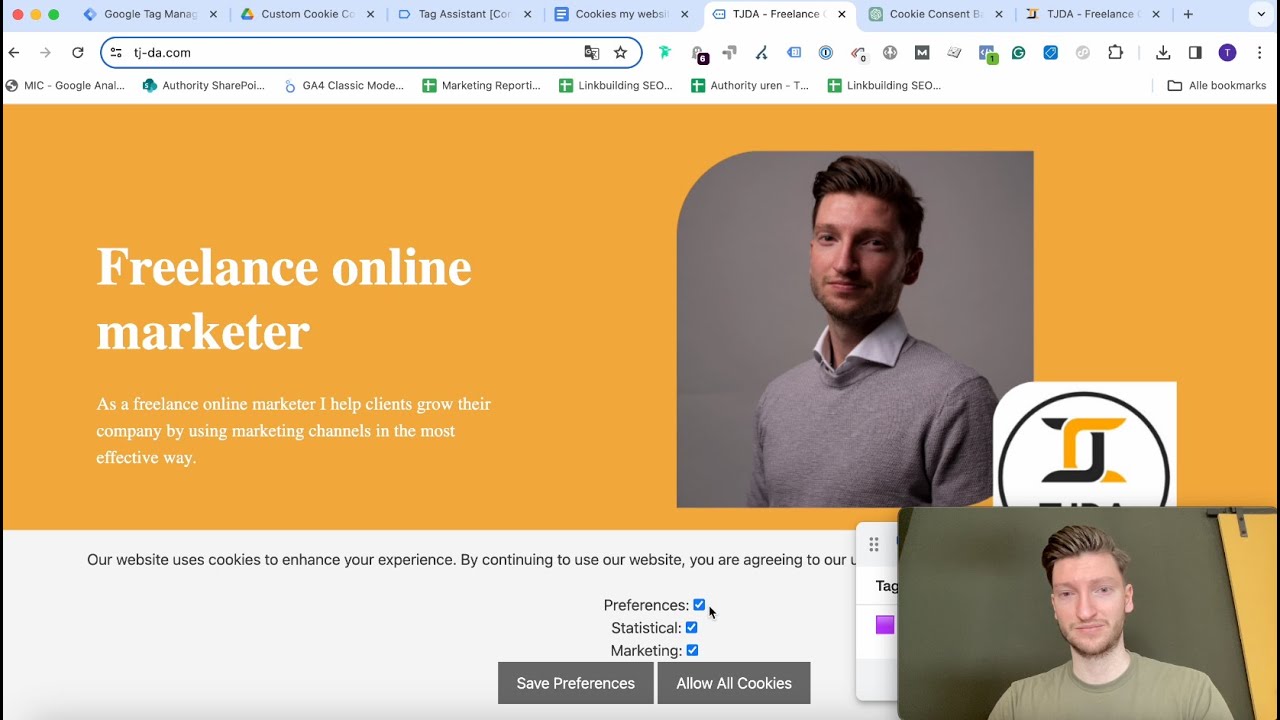Viewport: 1280px width, 720px height.
Task: Open the site information icon in address bar
Action: [x=116, y=53]
